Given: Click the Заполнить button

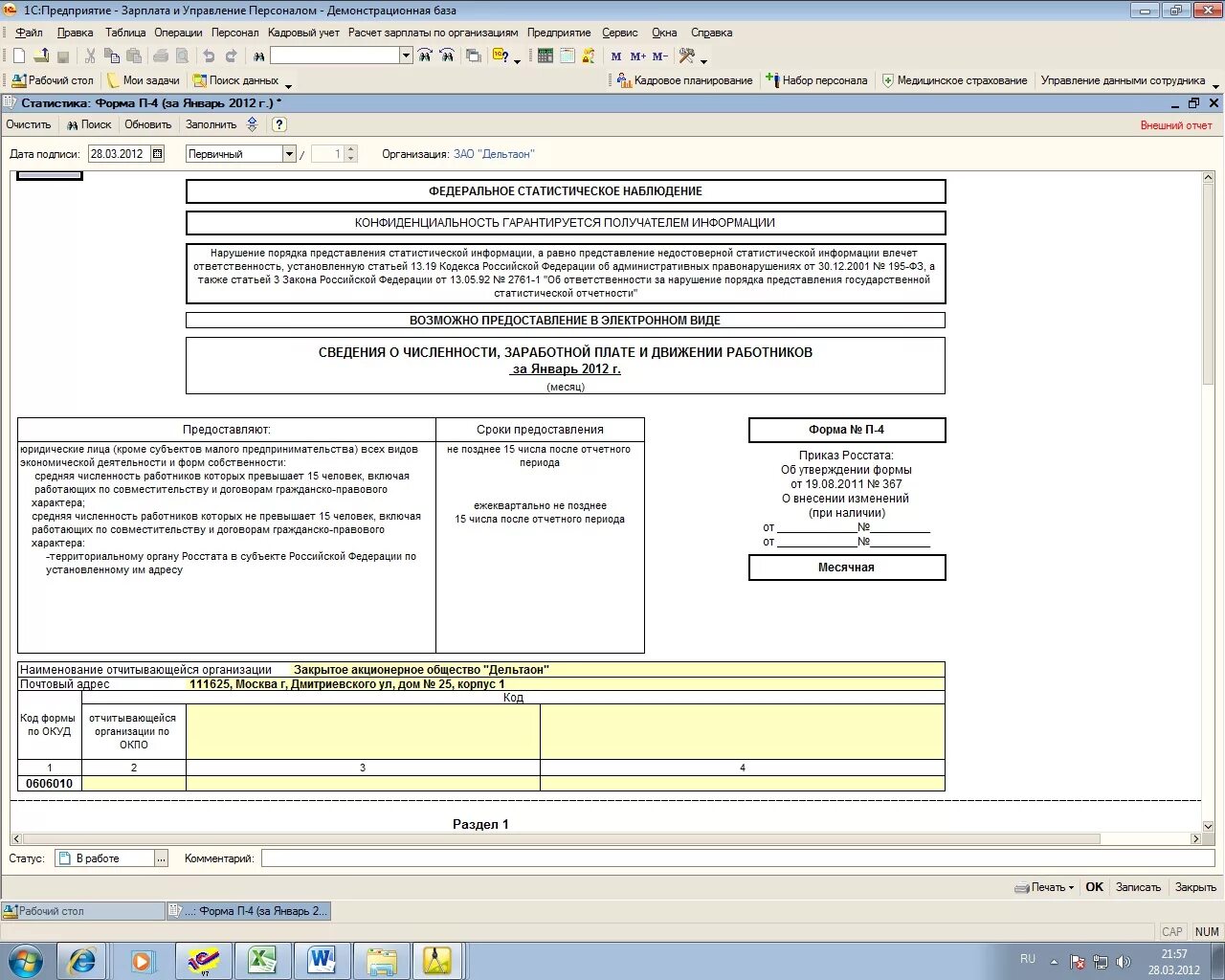Looking at the screenshot, I should [212, 124].
